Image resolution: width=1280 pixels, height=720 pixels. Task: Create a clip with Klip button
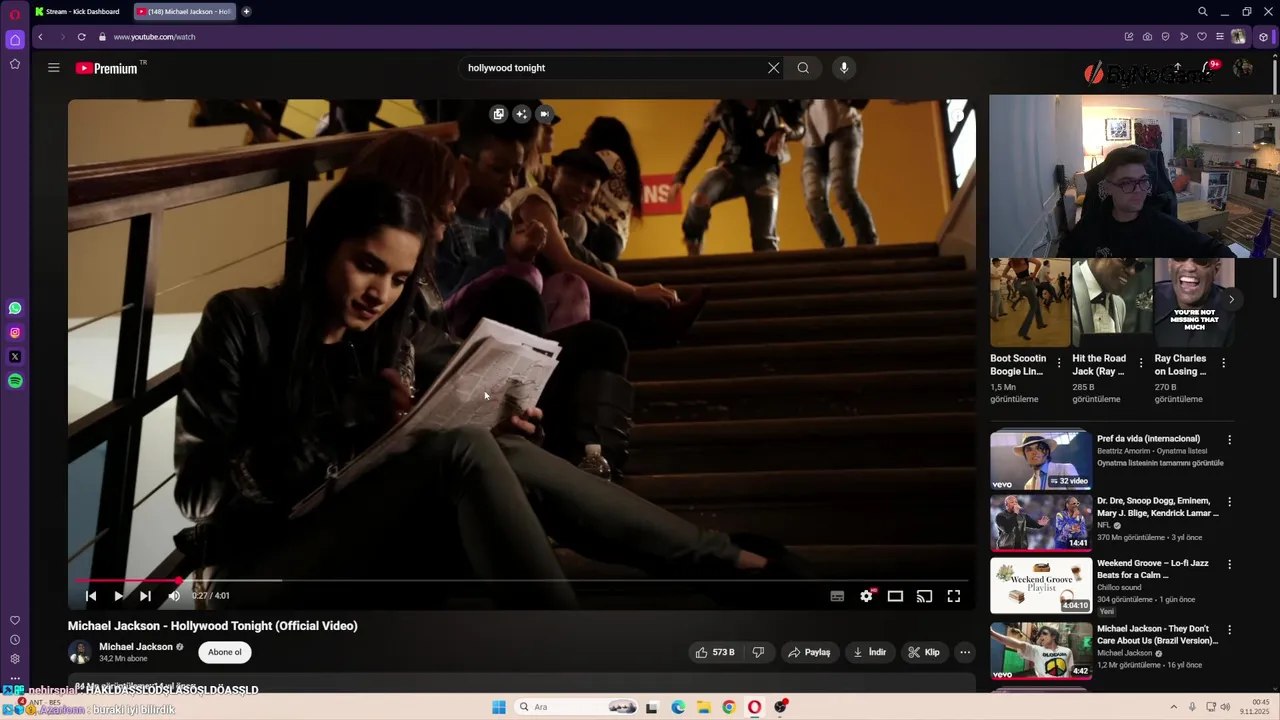click(x=923, y=652)
